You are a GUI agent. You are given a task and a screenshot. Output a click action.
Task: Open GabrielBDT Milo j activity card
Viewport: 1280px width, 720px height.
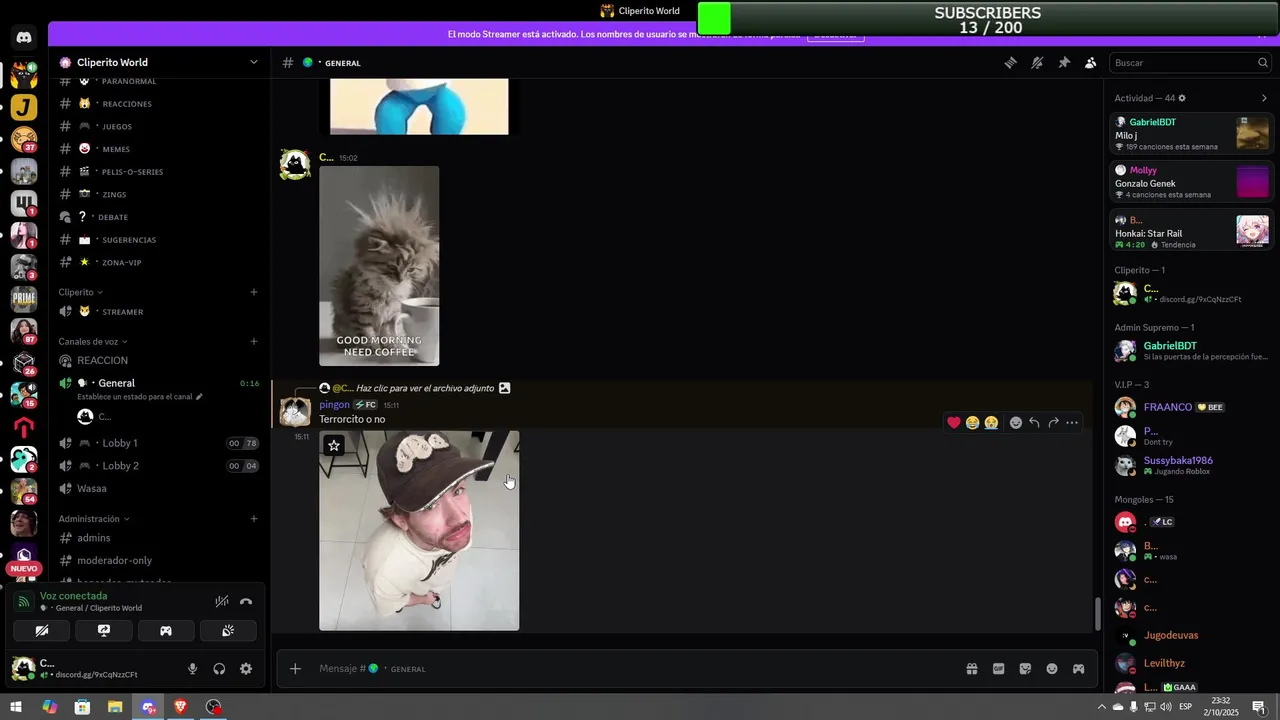pos(1192,133)
